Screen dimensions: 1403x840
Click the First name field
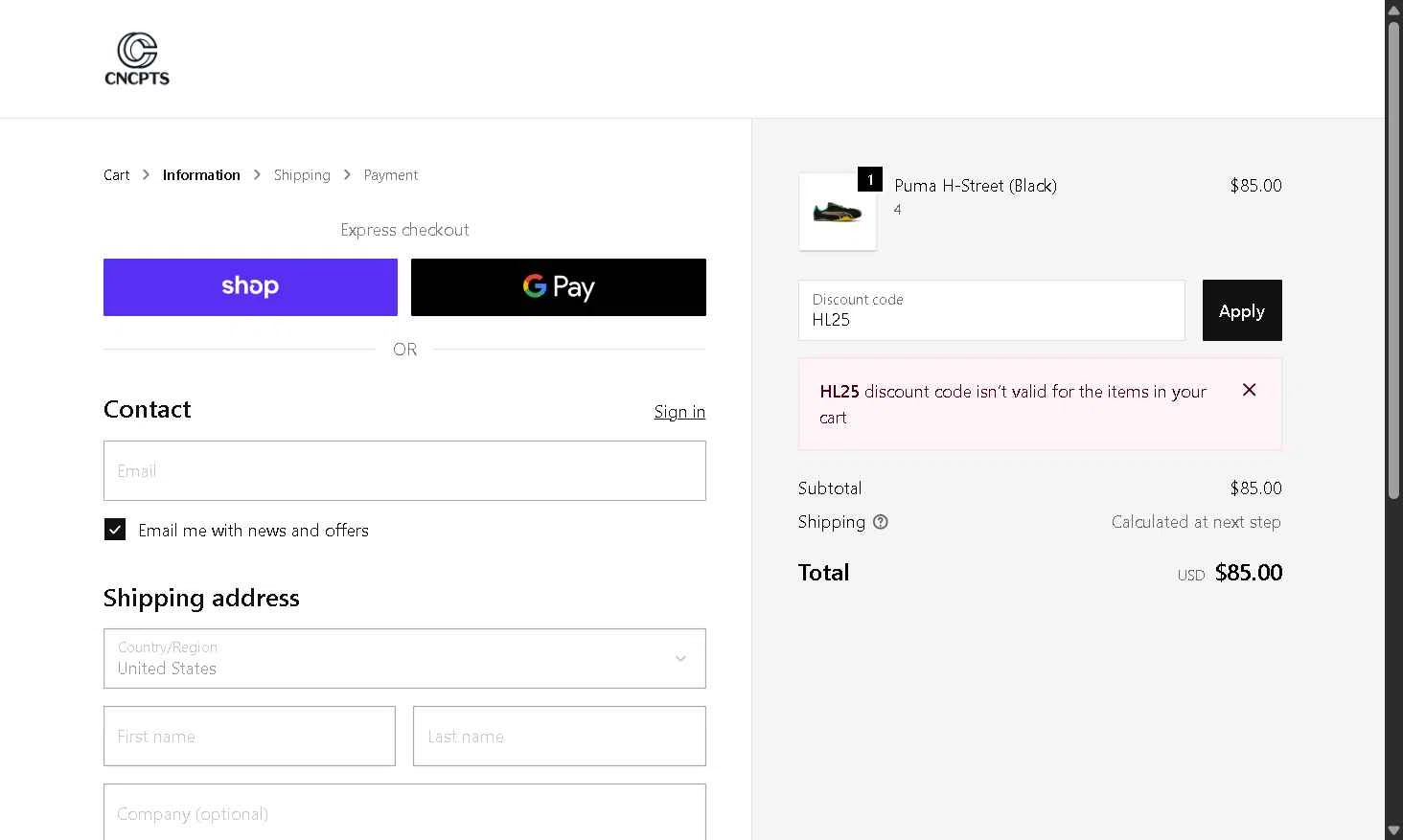(x=249, y=736)
